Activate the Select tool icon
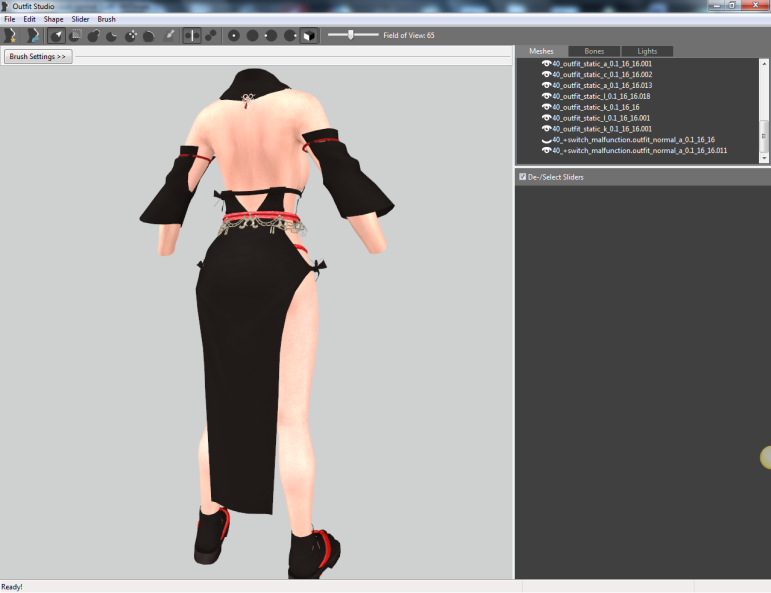 click(57, 35)
